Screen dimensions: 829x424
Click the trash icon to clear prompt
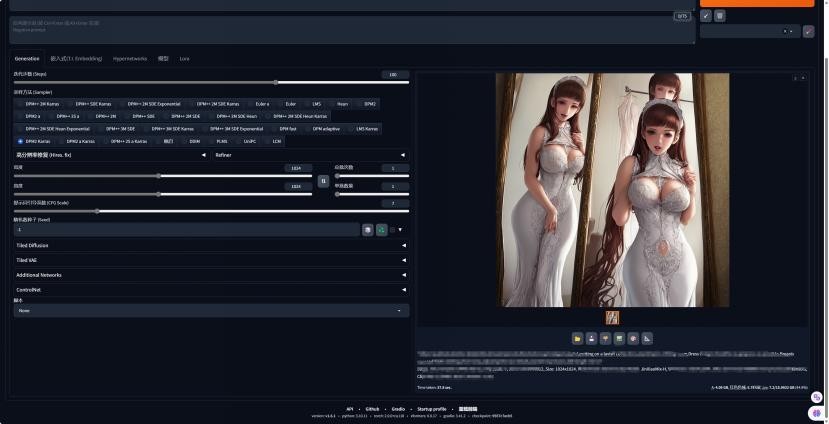[720, 16]
